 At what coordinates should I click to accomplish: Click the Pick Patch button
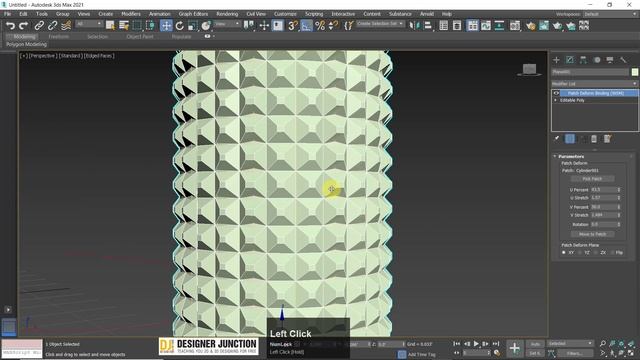point(592,179)
